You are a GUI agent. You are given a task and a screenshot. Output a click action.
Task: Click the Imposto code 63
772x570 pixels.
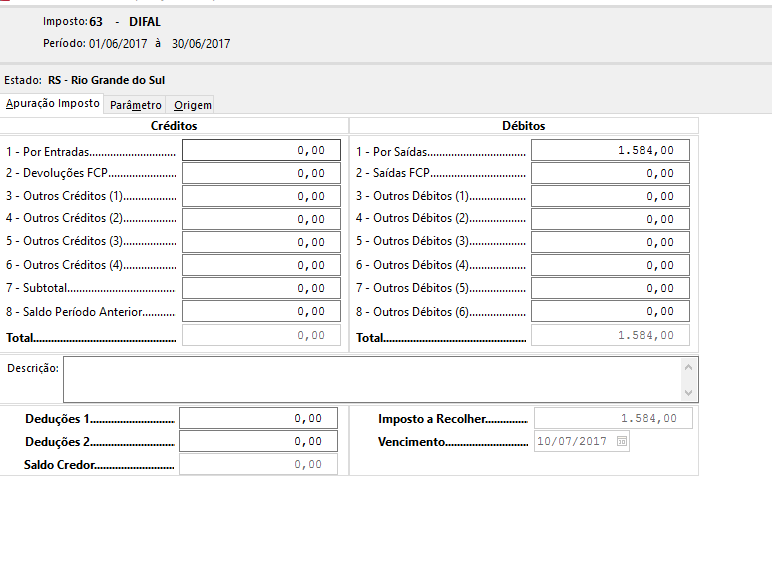click(96, 22)
